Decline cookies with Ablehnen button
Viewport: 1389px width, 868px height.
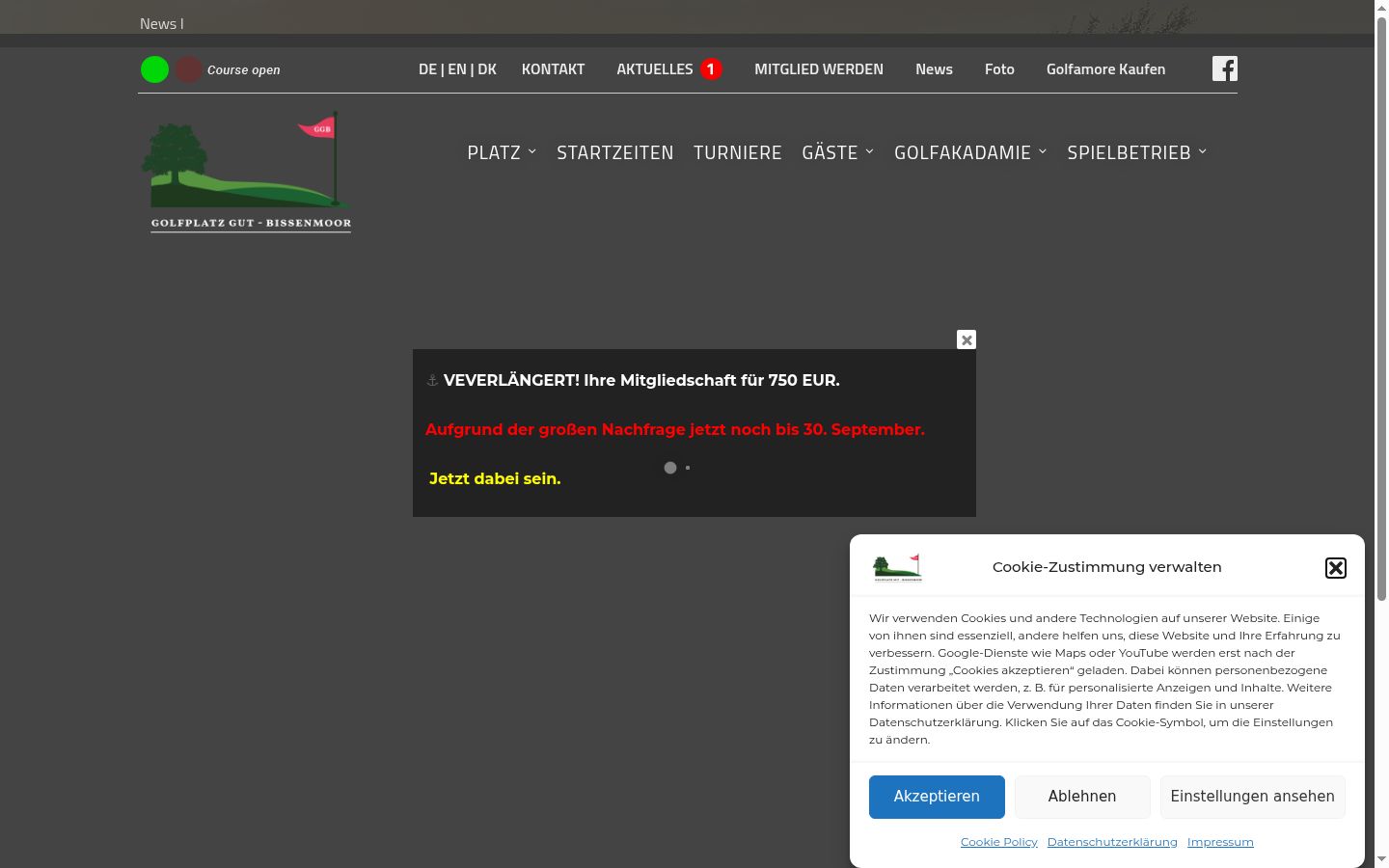click(x=1082, y=797)
